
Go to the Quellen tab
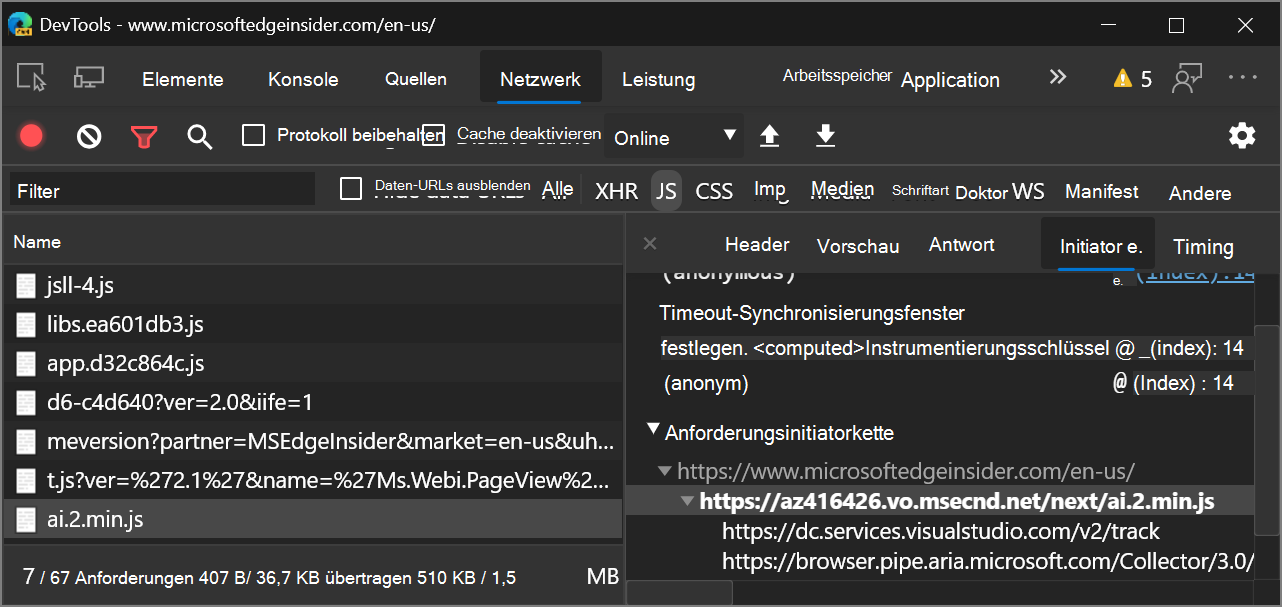(416, 79)
